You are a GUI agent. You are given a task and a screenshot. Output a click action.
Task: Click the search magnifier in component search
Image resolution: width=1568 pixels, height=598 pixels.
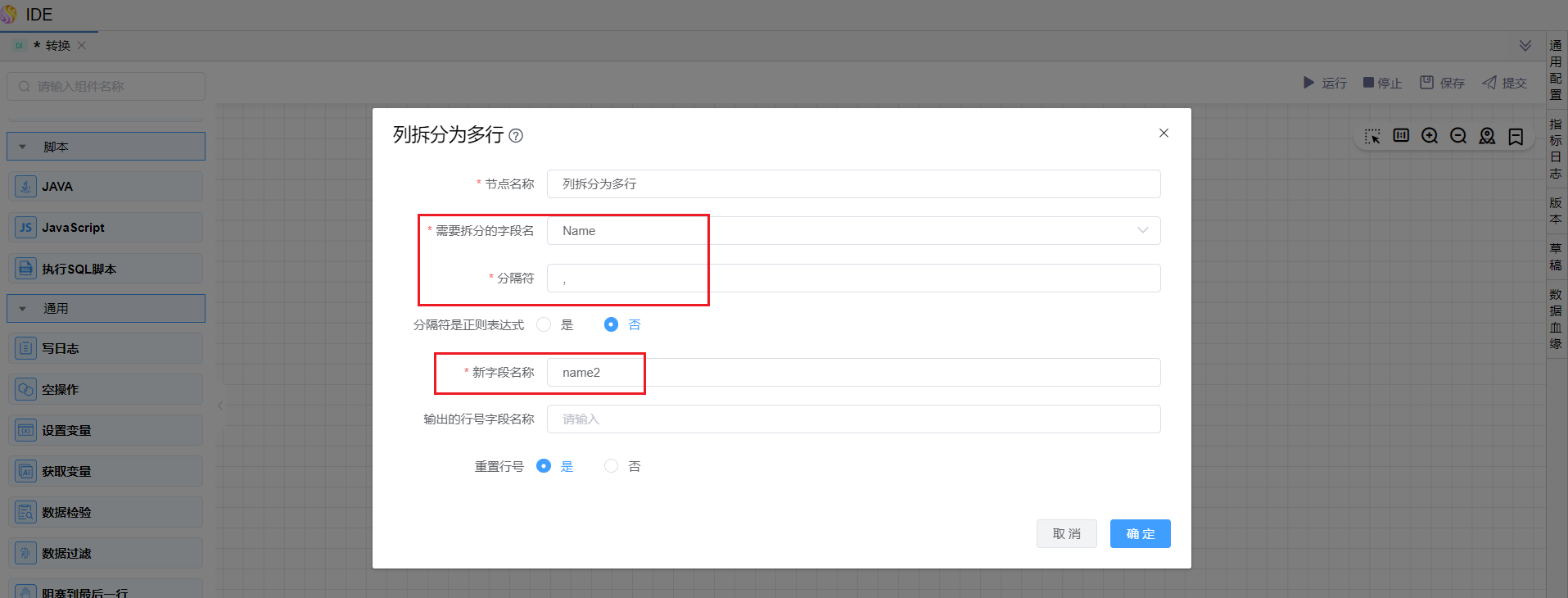coord(24,86)
